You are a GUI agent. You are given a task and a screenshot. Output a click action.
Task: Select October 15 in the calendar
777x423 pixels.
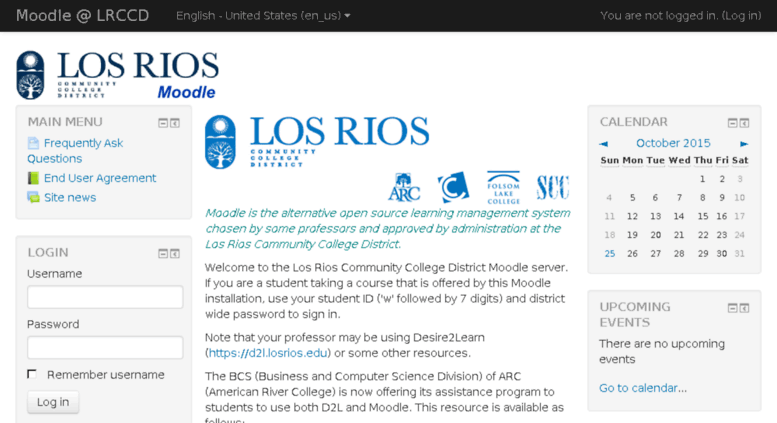click(703, 216)
